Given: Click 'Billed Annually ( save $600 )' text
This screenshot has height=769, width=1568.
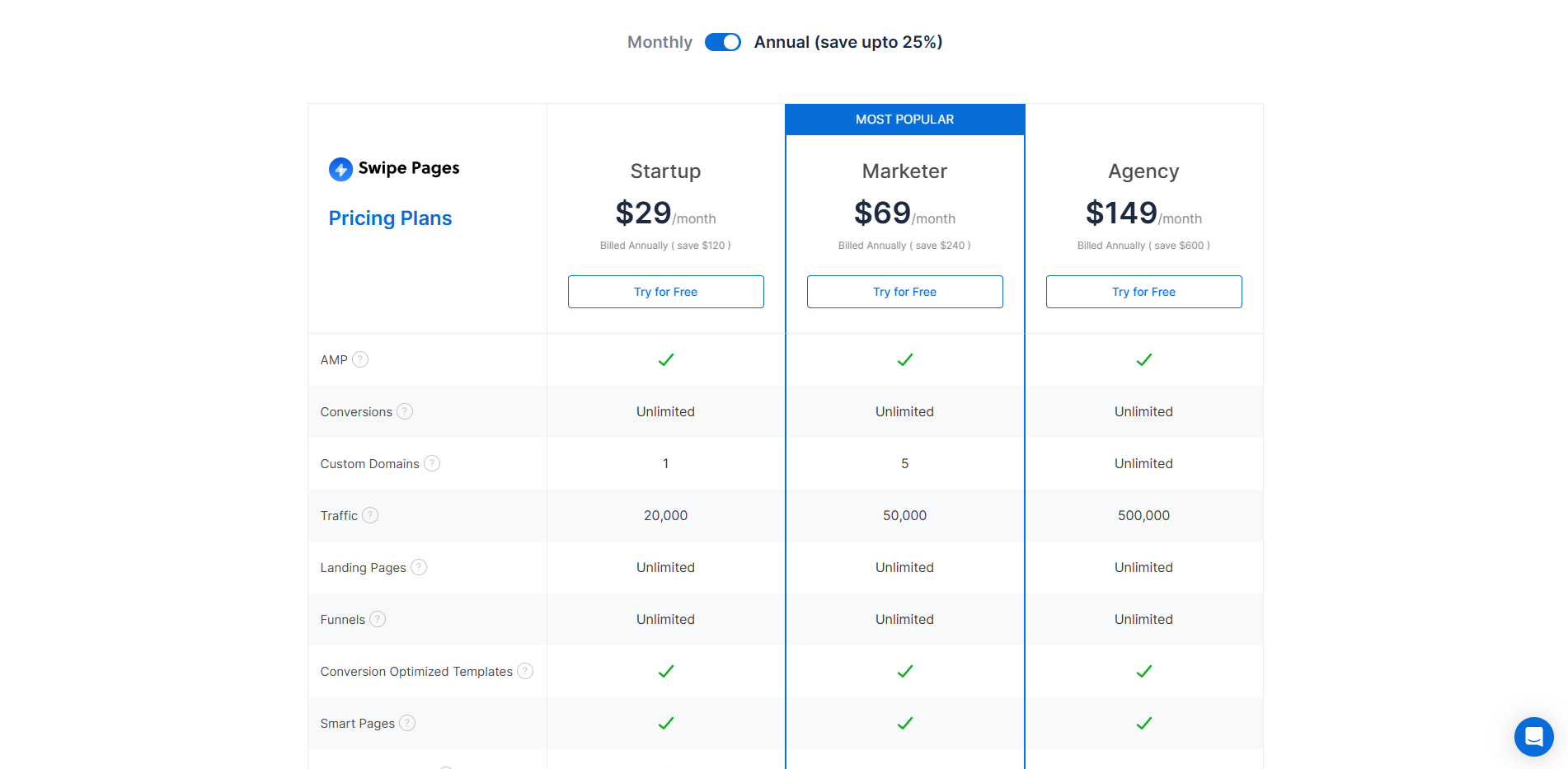Looking at the screenshot, I should click(x=1143, y=246).
